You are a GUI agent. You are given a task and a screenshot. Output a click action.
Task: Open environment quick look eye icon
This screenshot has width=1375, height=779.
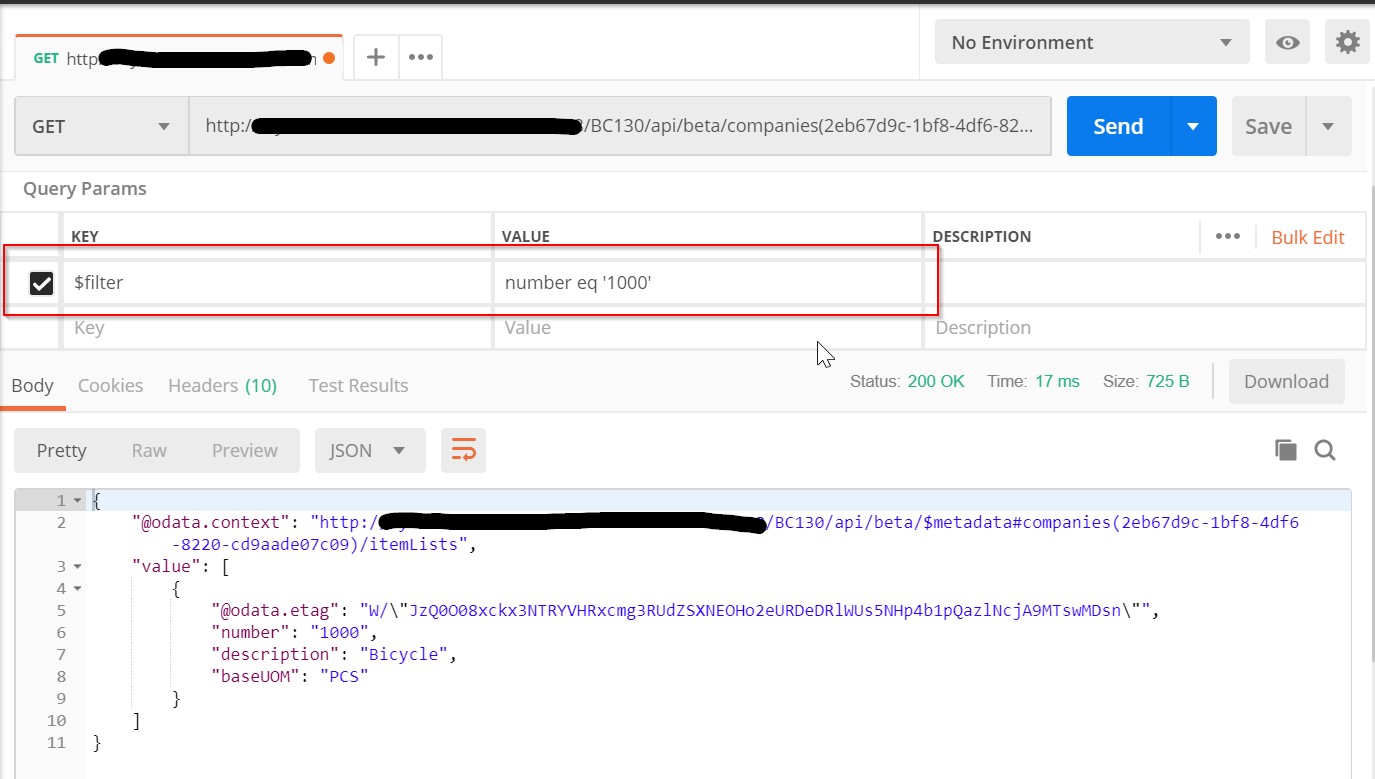pyautogui.click(x=1288, y=43)
